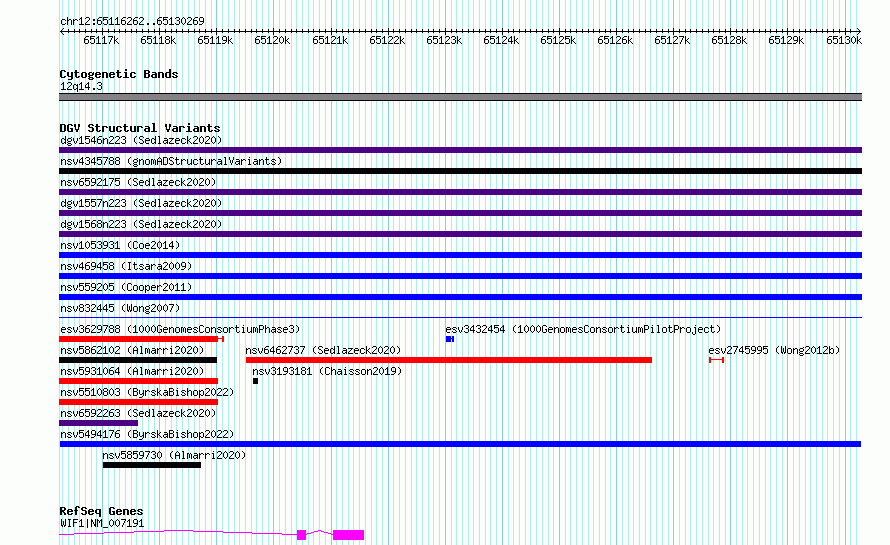Click the dgv1568n223 (Sedlazeck2020) label
Screen dimensions: 890x545
tap(141, 224)
